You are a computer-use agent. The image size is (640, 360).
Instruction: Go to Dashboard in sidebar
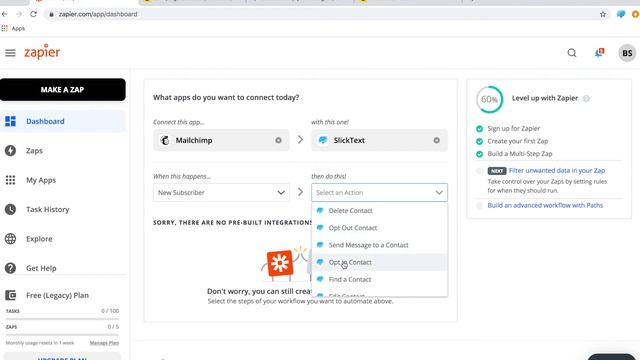62,121
